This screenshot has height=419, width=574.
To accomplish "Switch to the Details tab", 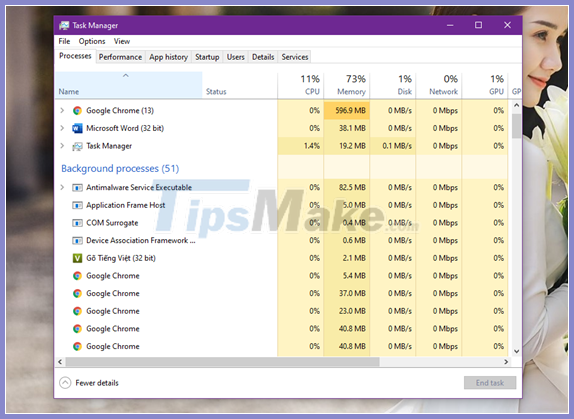I will 263,57.
